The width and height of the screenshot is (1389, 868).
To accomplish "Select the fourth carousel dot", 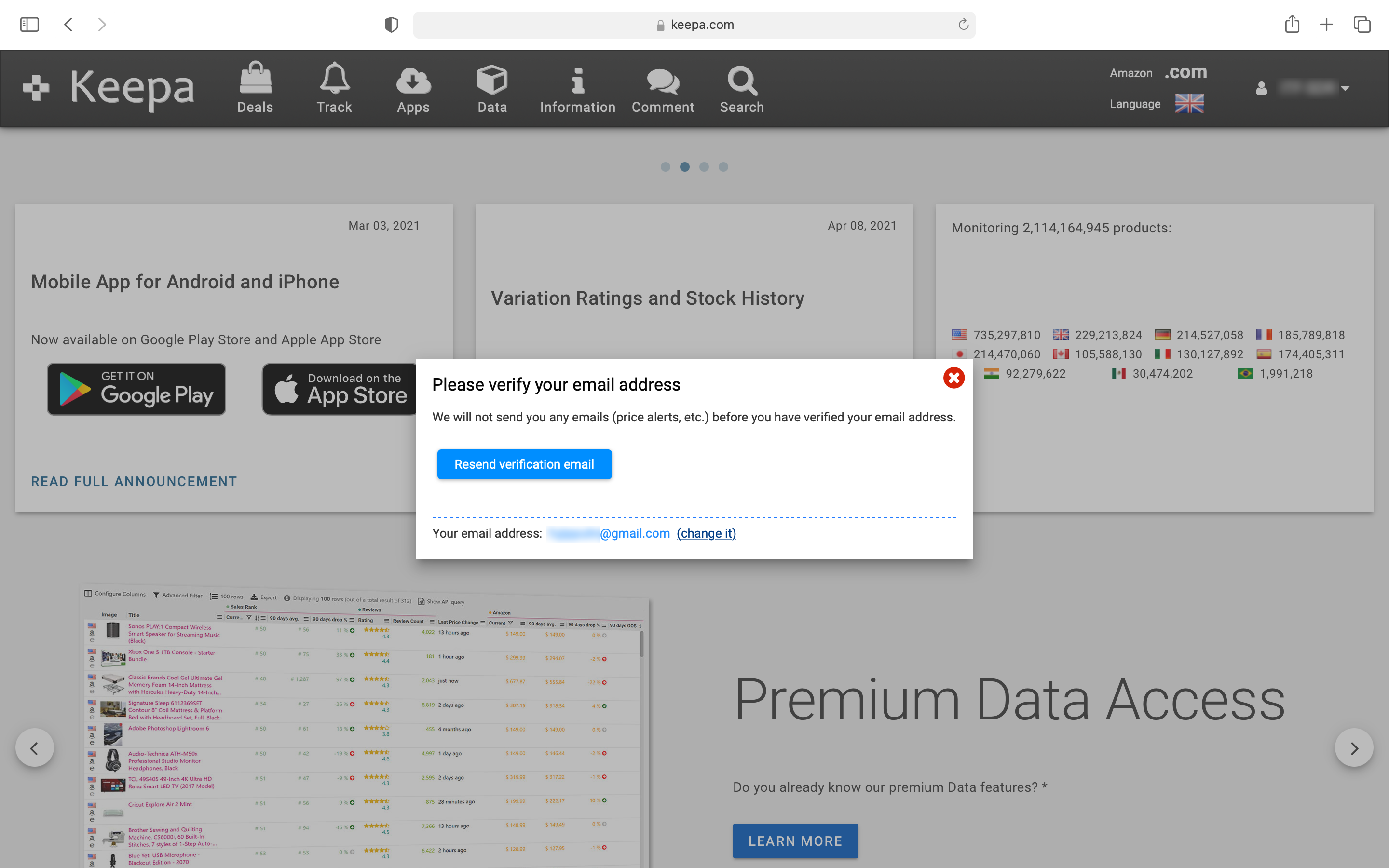I will 723,167.
